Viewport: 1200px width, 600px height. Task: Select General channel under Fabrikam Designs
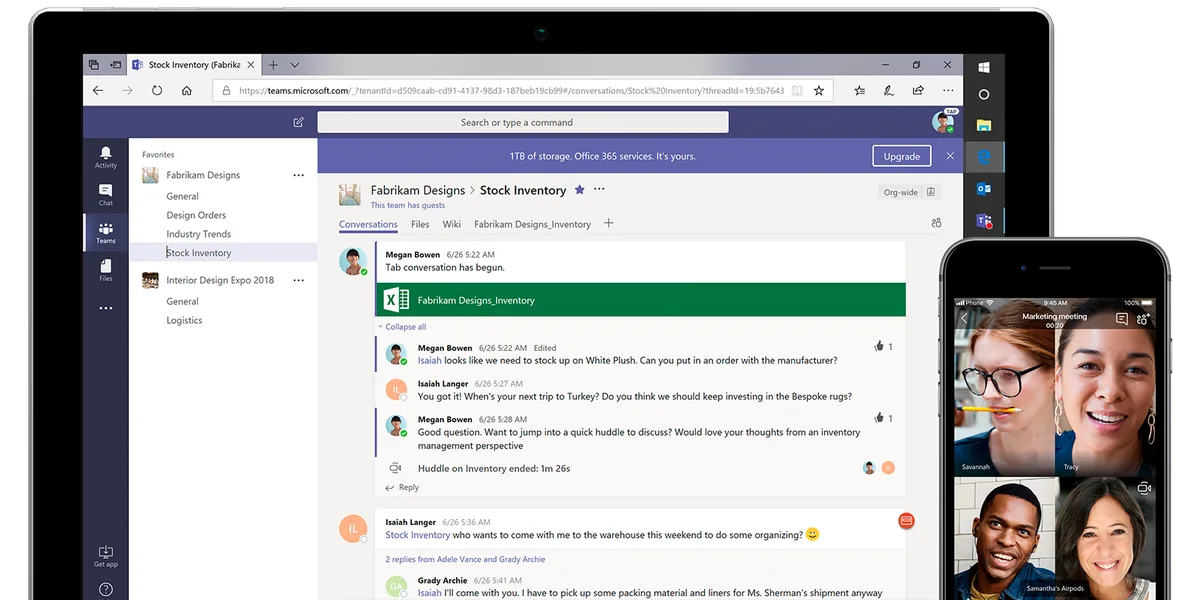(x=182, y=196)
